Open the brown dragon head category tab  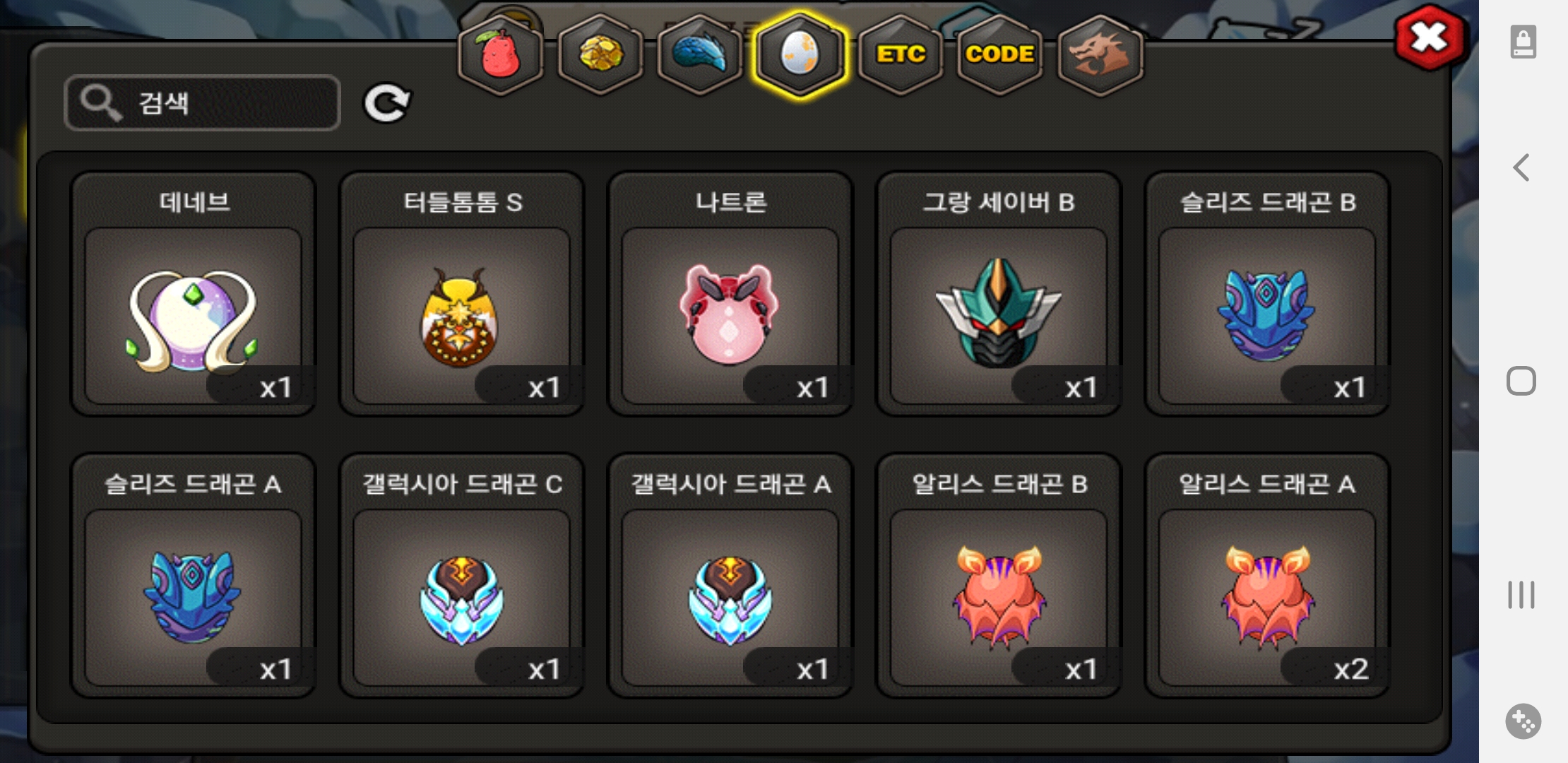(x=1100, y=54)
